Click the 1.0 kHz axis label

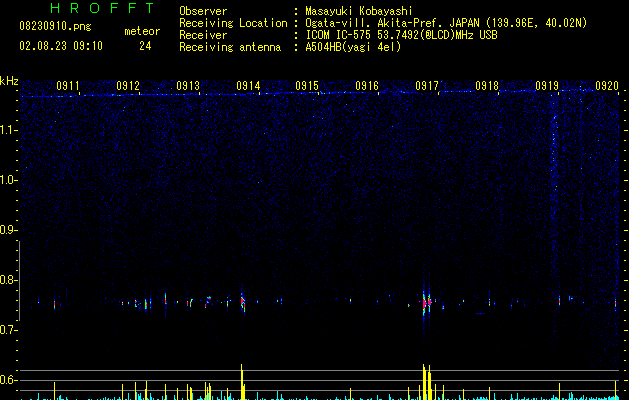tap(9, 180)
